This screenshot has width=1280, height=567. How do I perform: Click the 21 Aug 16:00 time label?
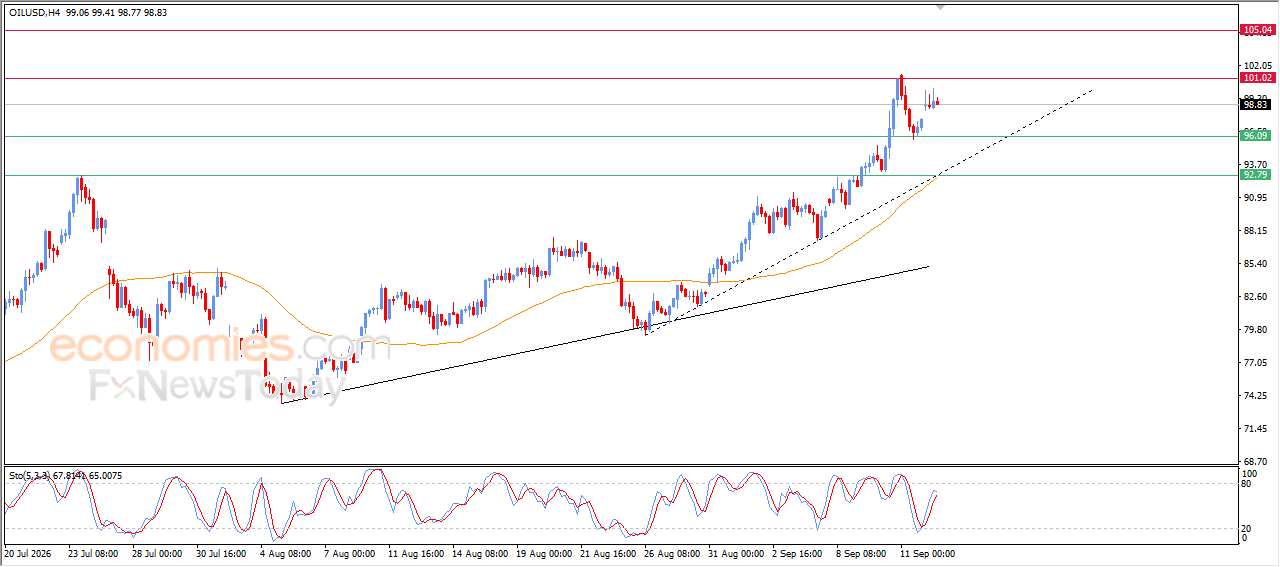[606, 552]
